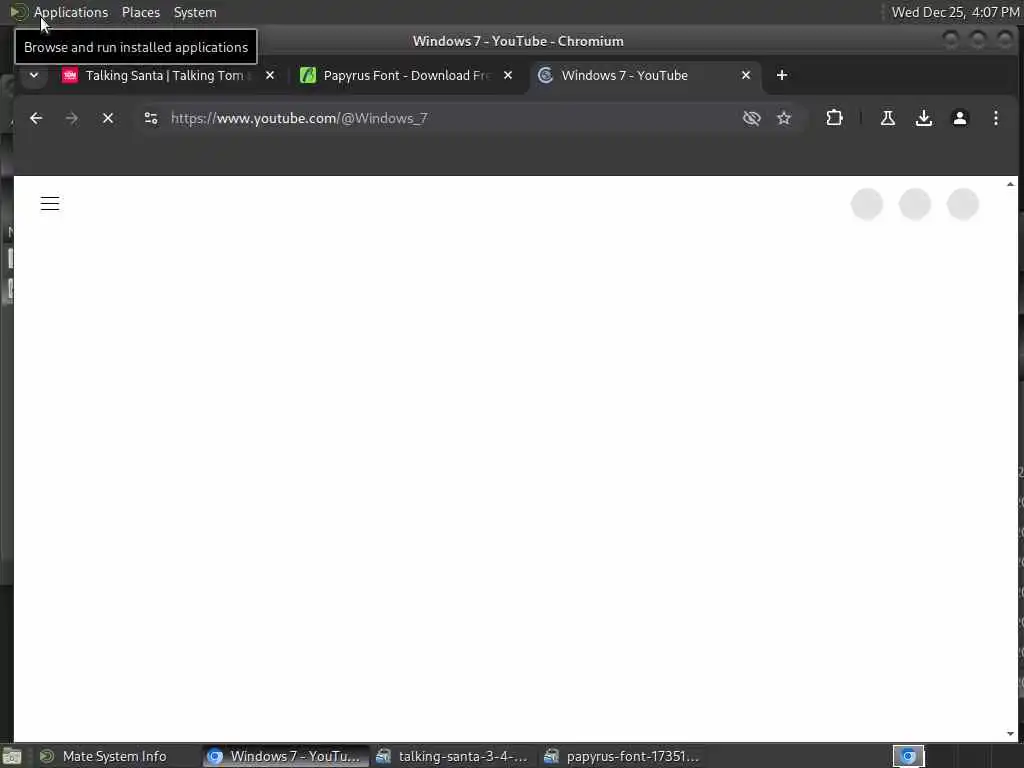Viewport: 1024px width, 768px height.
Task: Switch to Windows 7 - YouTube taskbar item
Action: [285, 756]
